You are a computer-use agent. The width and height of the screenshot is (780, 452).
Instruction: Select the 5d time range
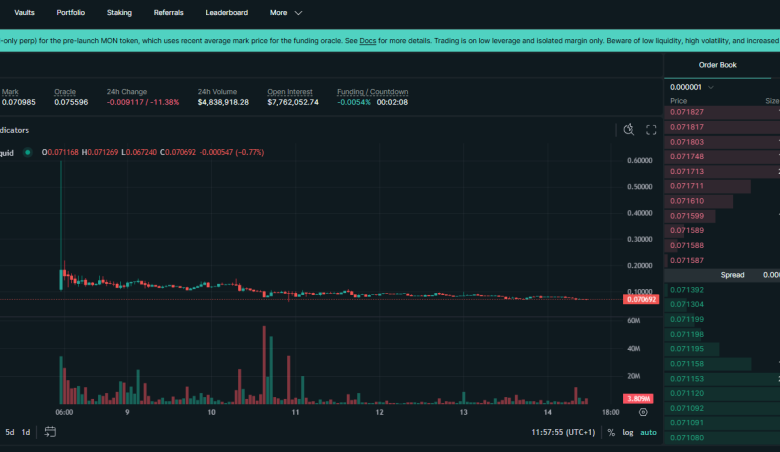(9, 432)
